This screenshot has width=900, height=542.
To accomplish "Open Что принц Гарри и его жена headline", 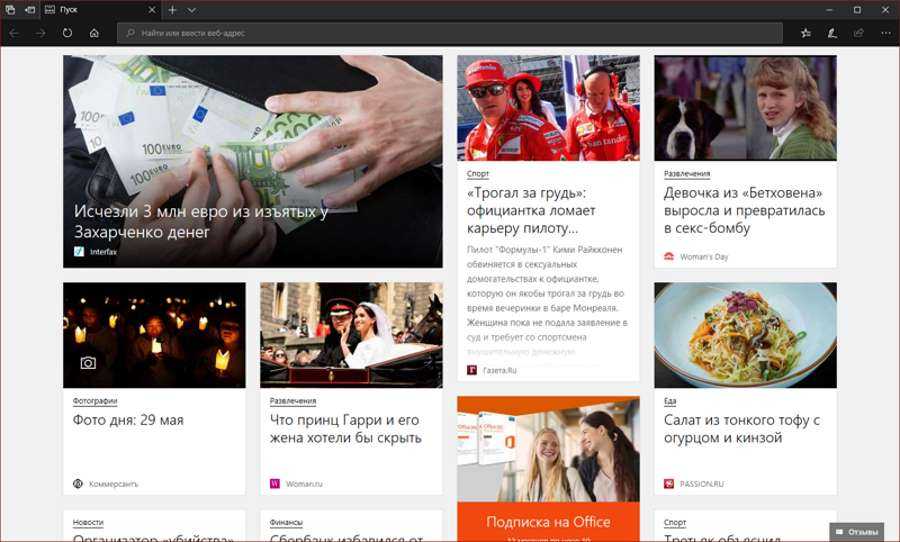I will 346,429.
